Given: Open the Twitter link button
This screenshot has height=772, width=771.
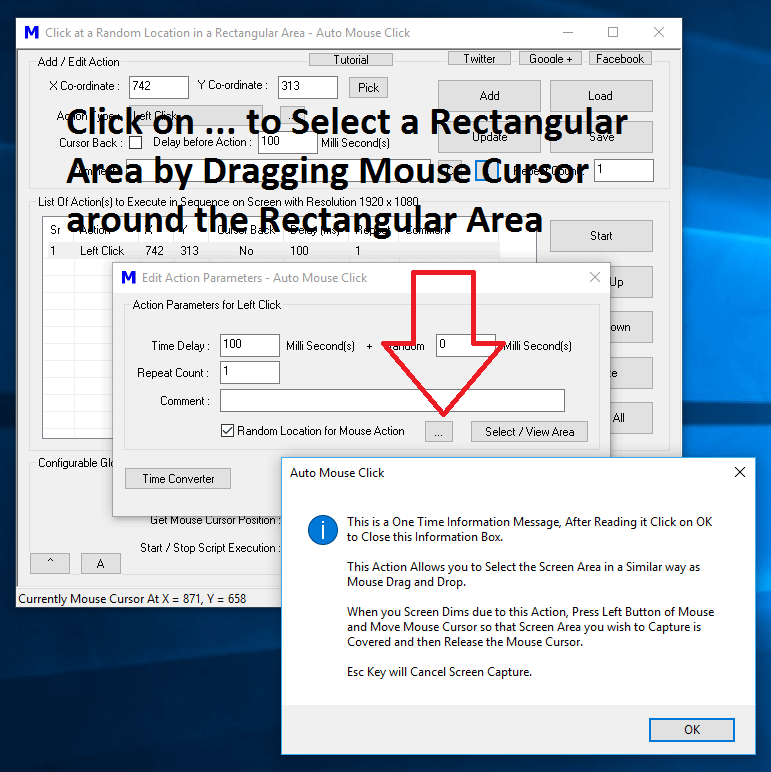Looking at the screenshot, I should point(479,59).
